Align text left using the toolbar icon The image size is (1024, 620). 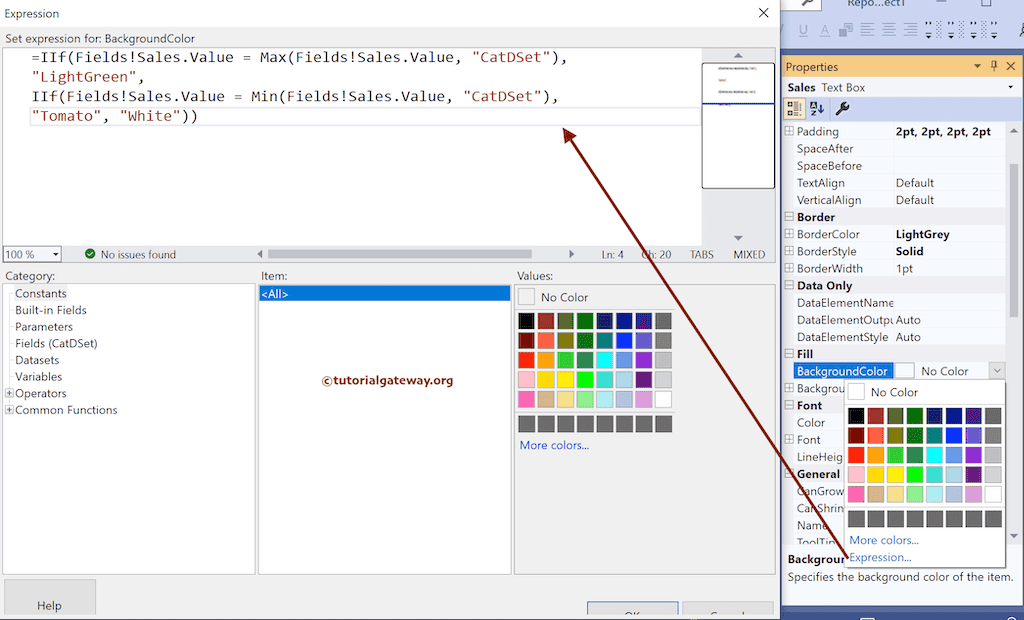(x=866, y=30)
